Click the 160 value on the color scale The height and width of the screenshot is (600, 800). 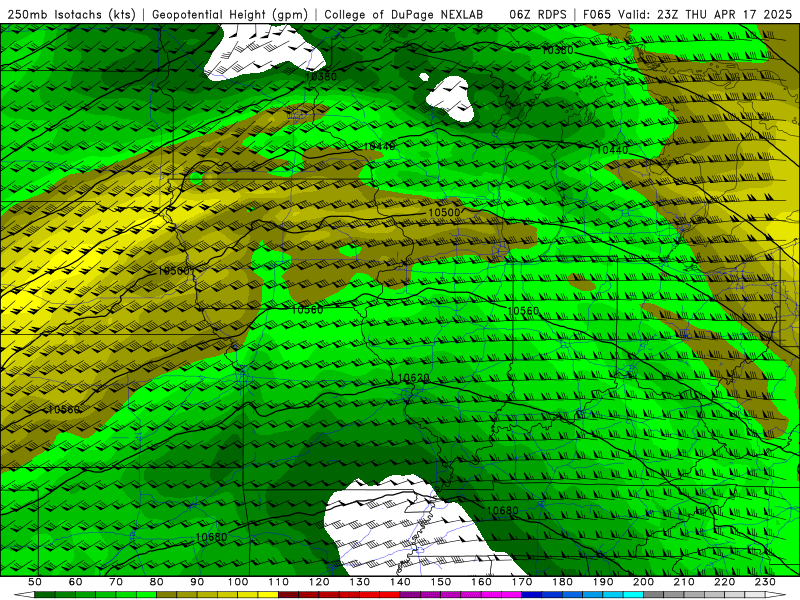click(482, 582)
